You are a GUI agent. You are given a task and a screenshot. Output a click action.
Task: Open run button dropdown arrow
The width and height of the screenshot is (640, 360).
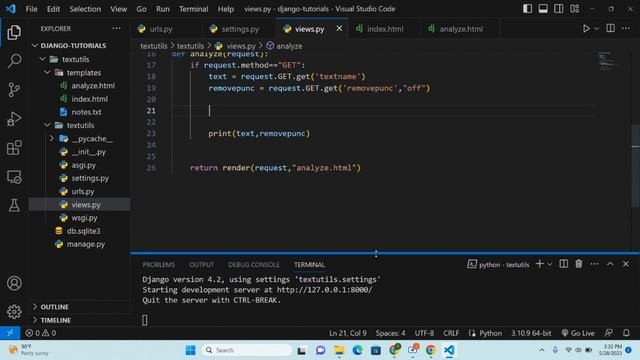596,29
